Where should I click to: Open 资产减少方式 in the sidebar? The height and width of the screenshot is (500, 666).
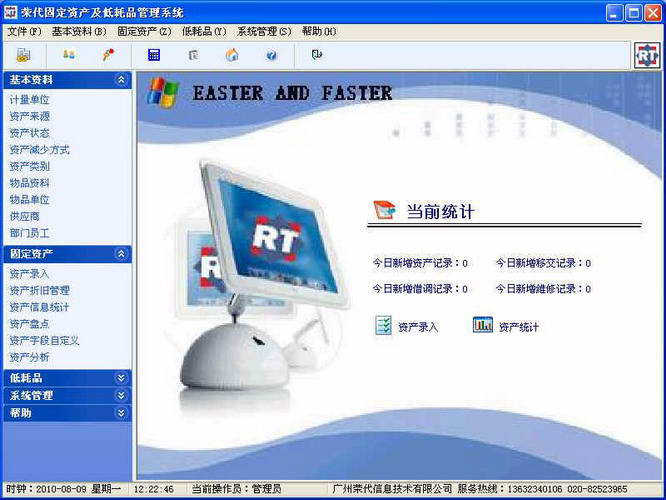tap(40, 150)
